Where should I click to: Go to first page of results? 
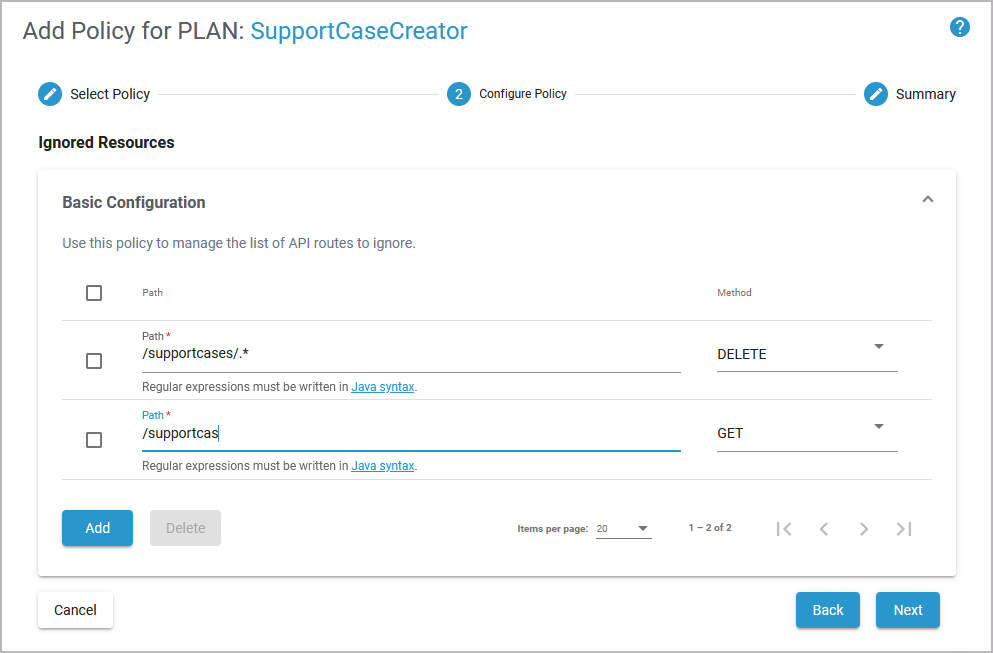tap(784, 529)
